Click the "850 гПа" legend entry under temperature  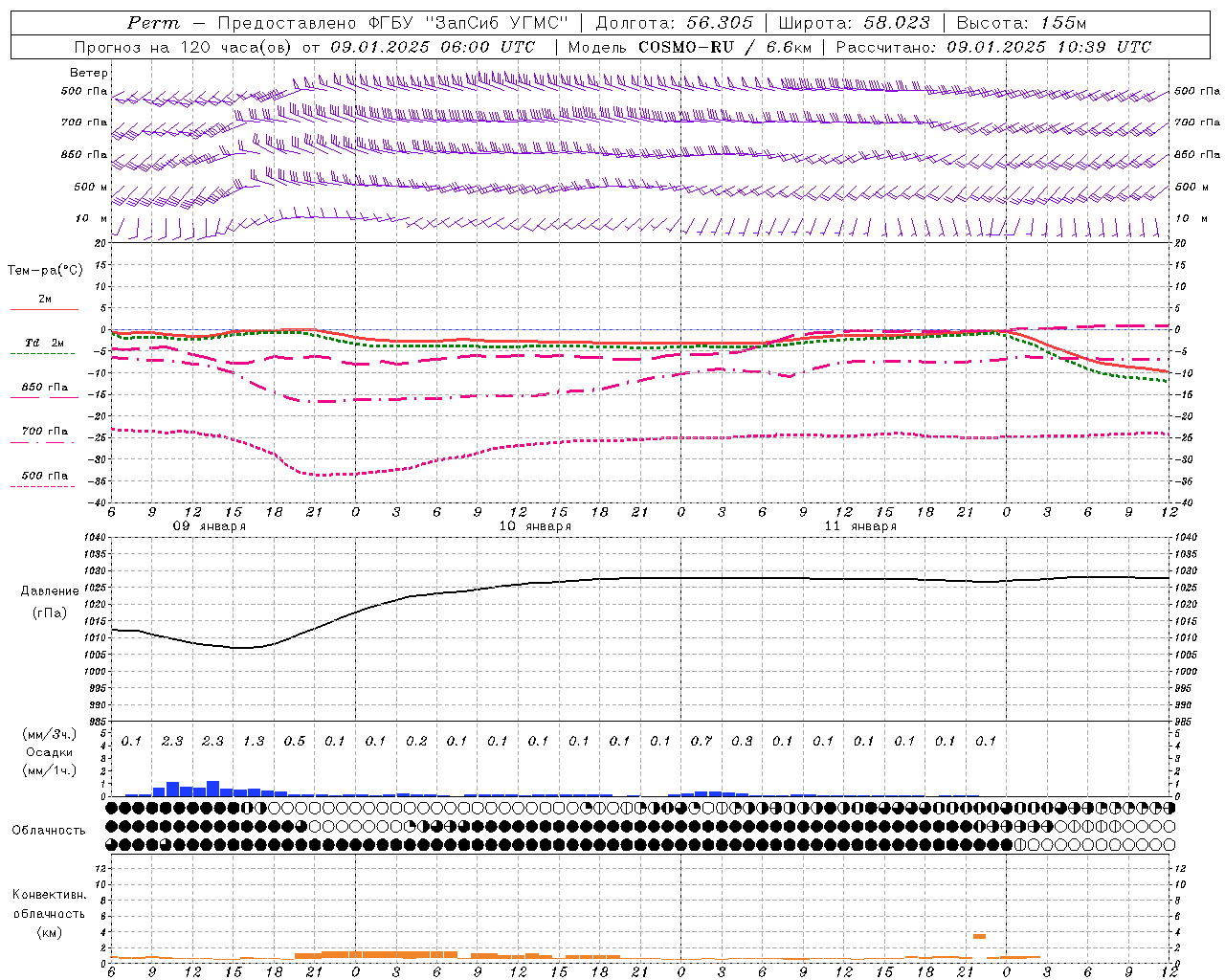coord(45,388)
